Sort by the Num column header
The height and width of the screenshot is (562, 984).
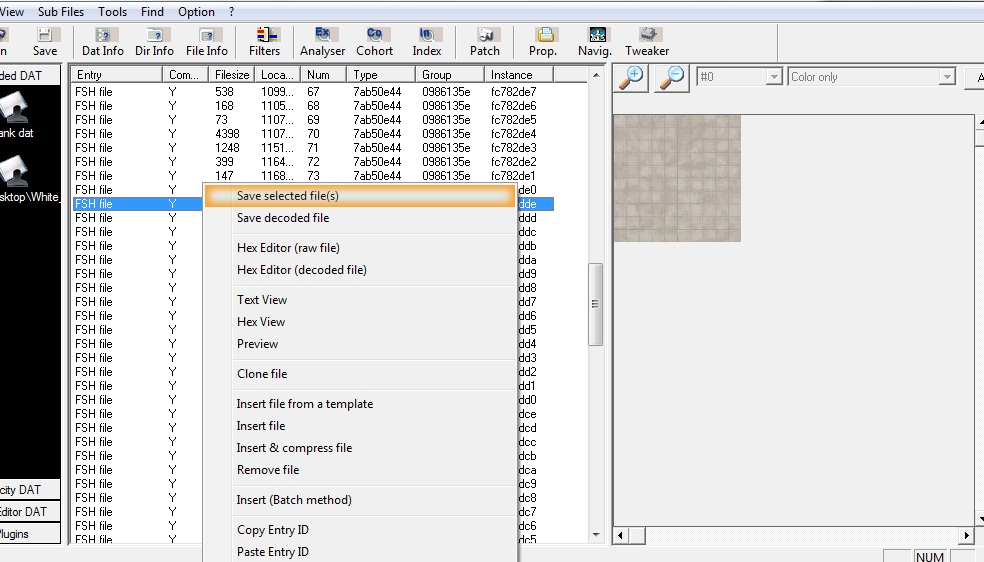coord(323,75)
